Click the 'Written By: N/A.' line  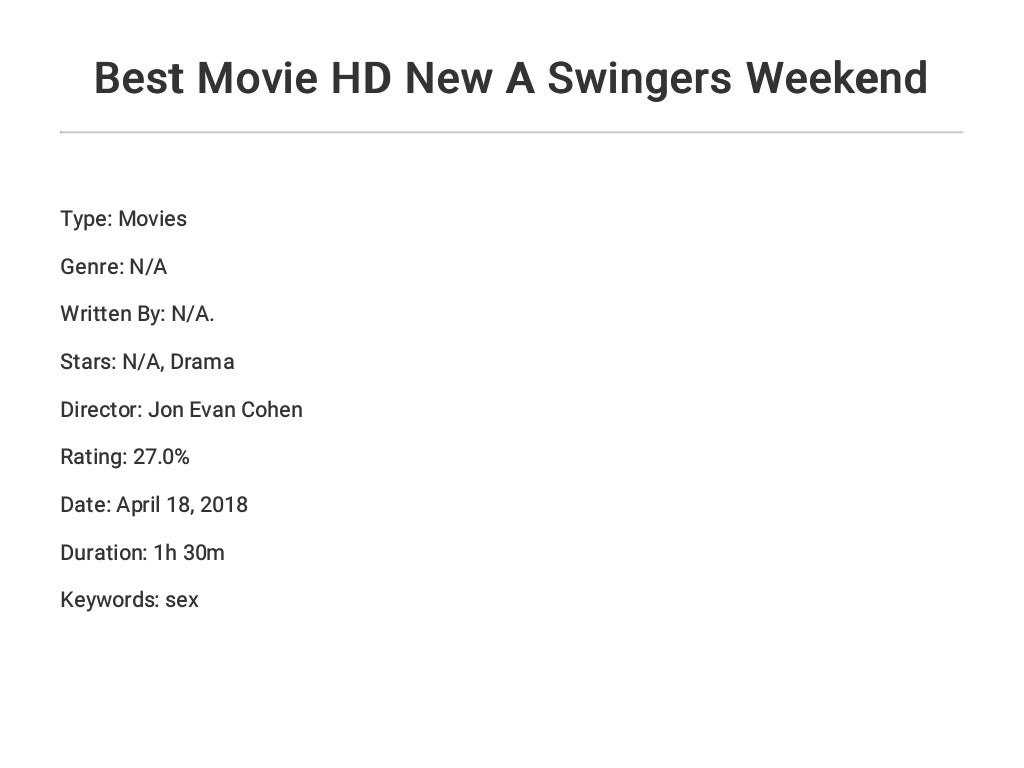137,314
